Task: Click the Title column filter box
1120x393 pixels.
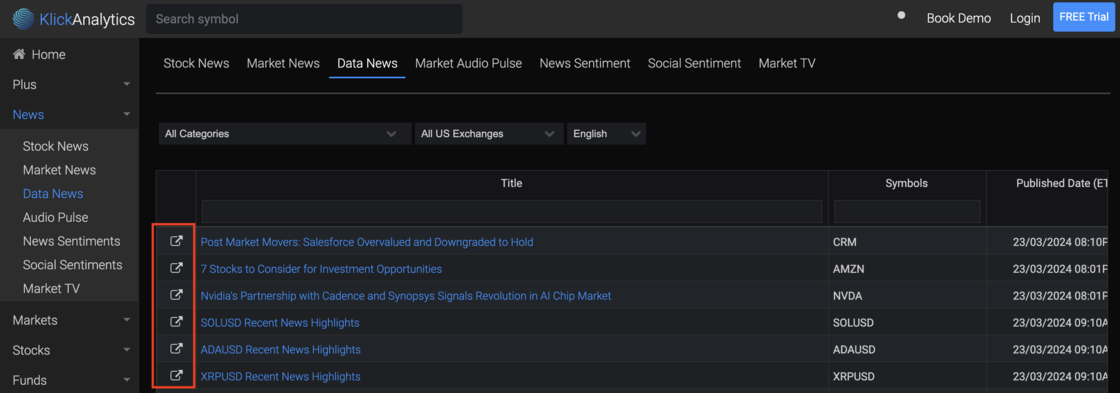Action: click(x=511, y=212)
